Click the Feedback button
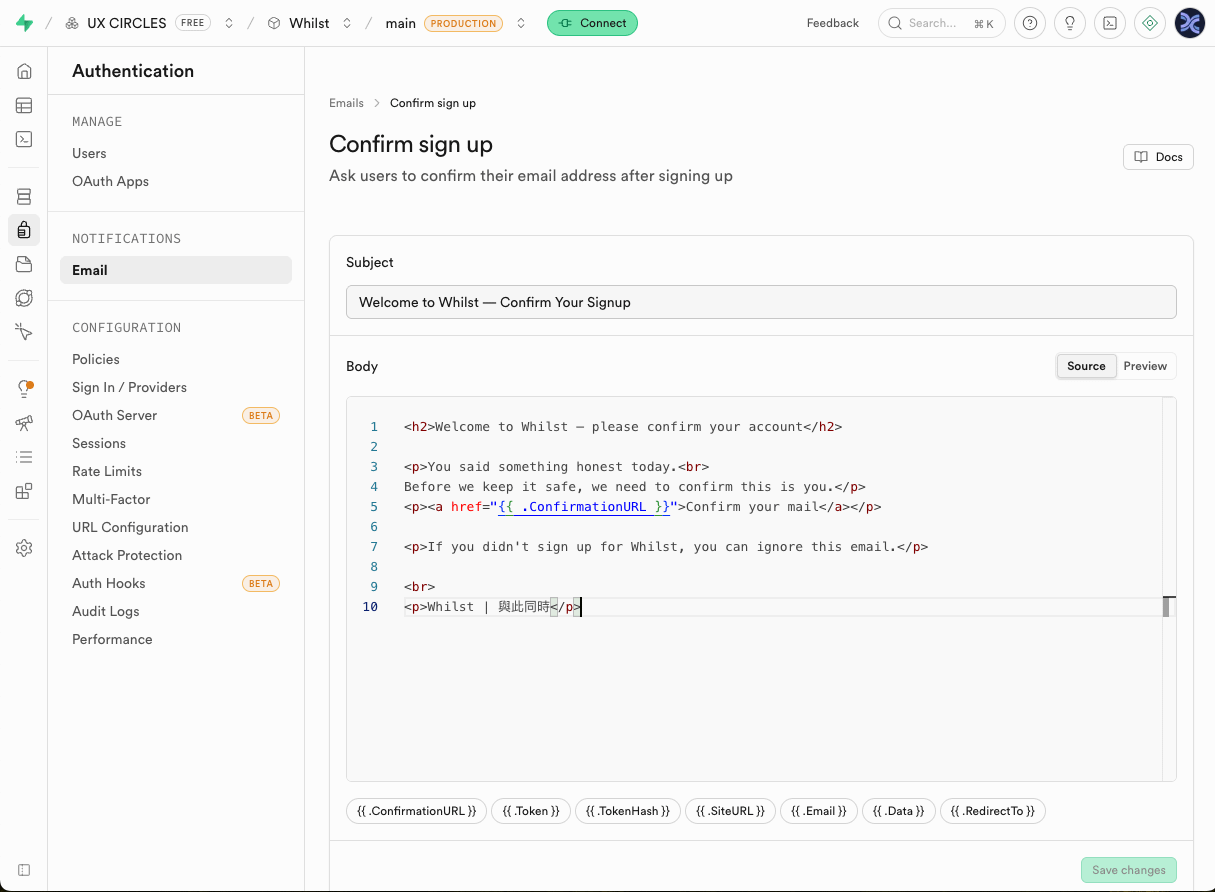This screenshot has width=1215, height=892. (833, 23)
